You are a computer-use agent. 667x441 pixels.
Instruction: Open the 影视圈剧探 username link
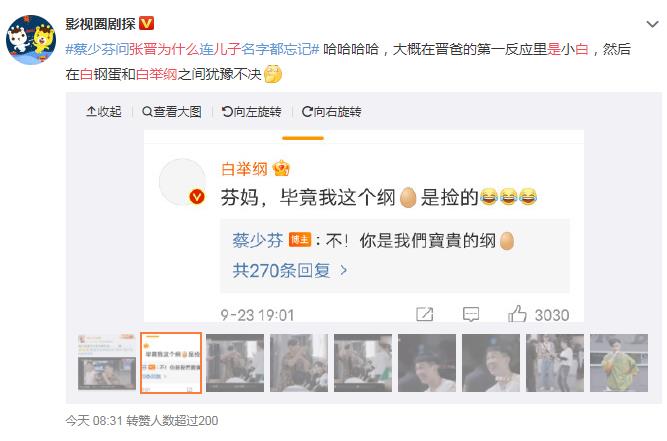tap(100, 23)
